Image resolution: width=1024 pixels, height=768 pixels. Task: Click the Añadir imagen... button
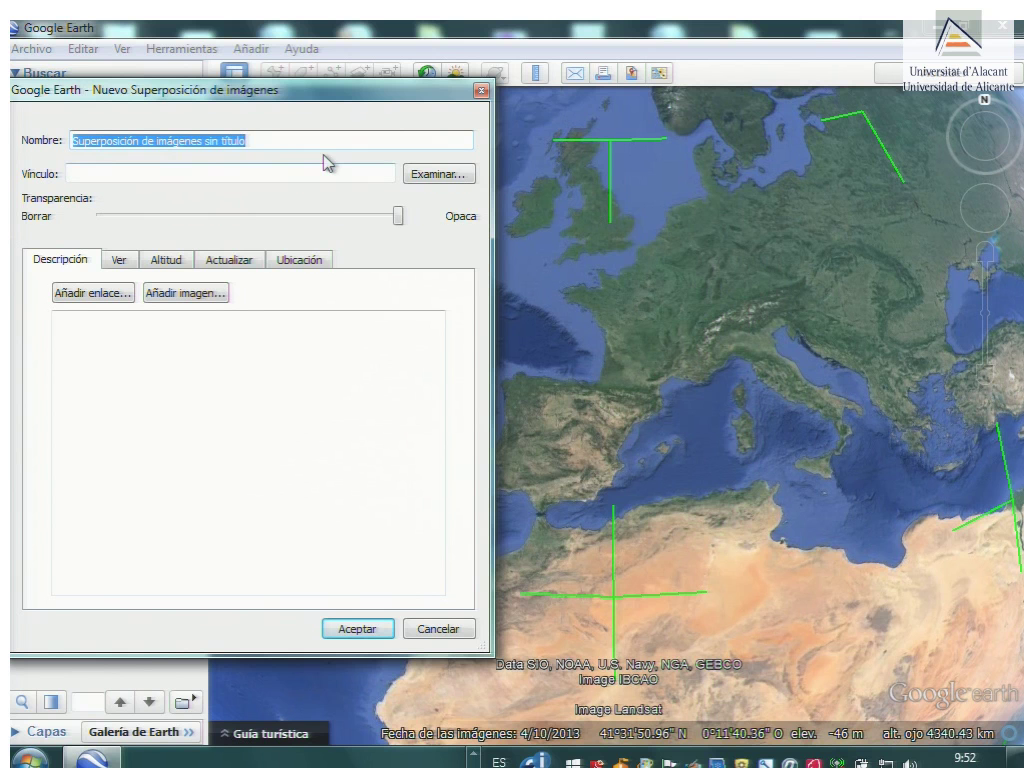186,293
